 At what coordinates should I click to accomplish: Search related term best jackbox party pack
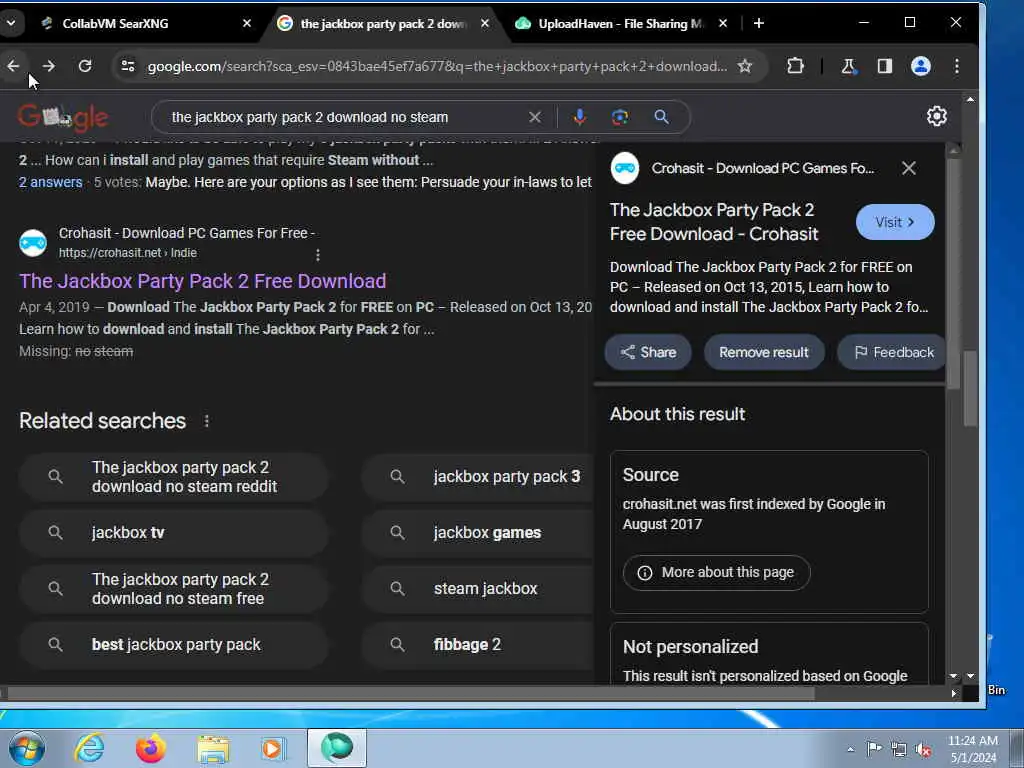tap(173, 645)
